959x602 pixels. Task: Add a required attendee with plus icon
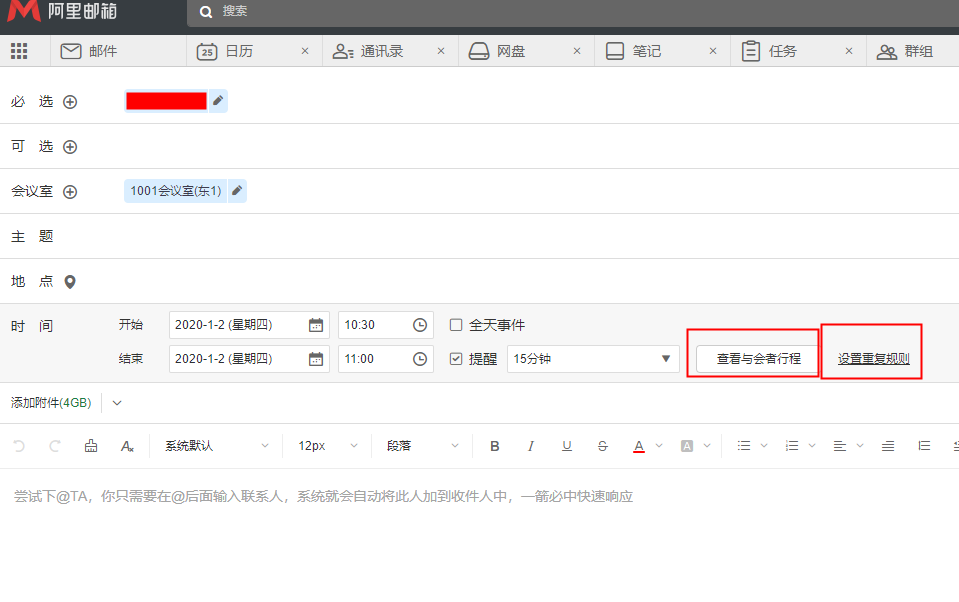[x=70, y=102]
